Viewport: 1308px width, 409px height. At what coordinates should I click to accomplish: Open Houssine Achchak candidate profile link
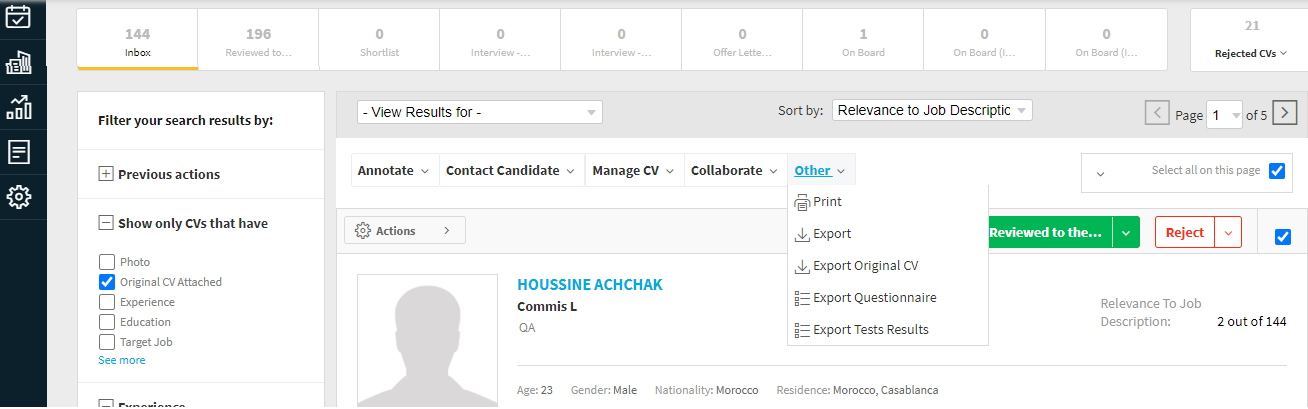(x=590, y=285)
